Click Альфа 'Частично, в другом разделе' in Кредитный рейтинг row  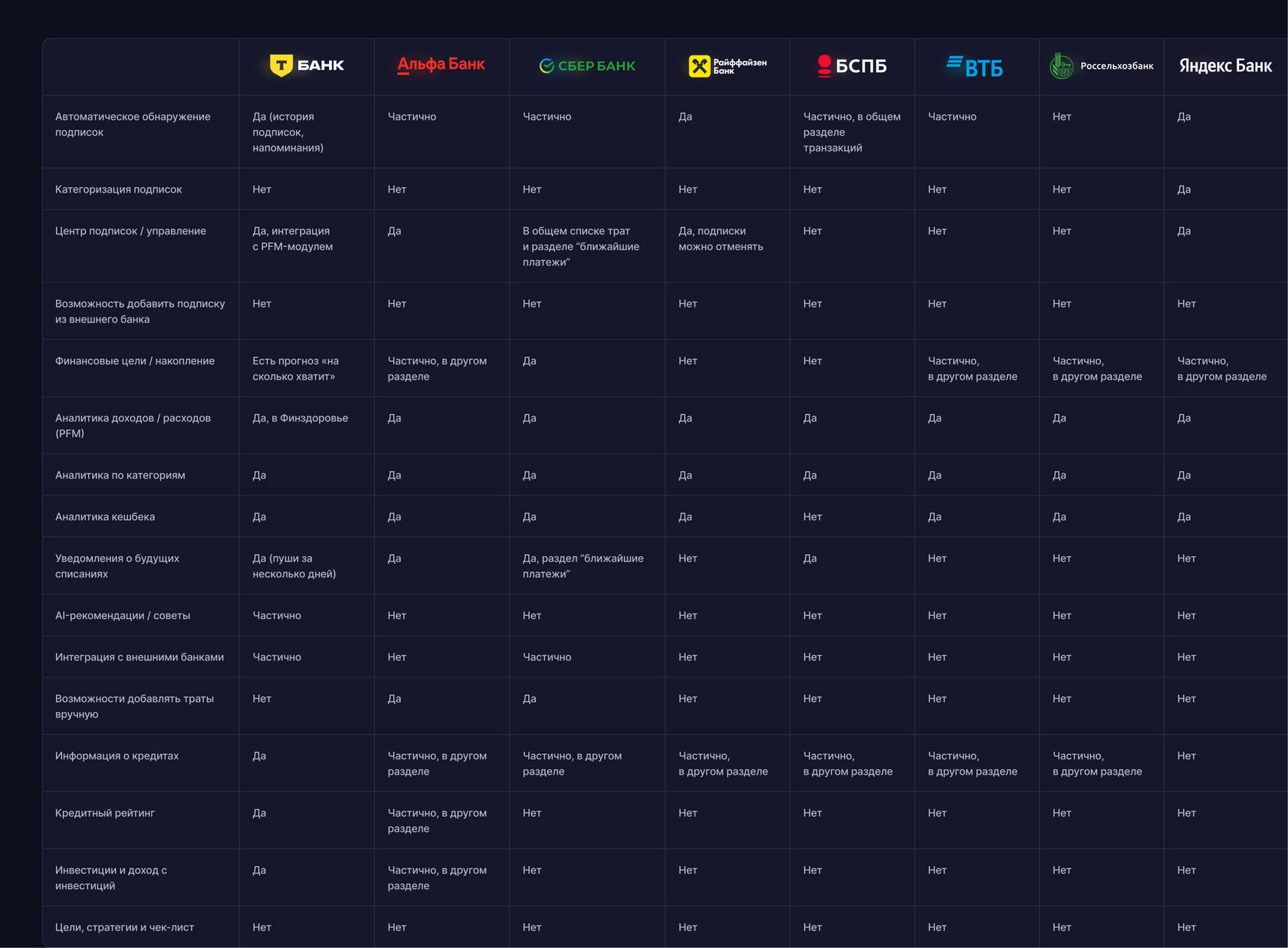pos(437,821)
